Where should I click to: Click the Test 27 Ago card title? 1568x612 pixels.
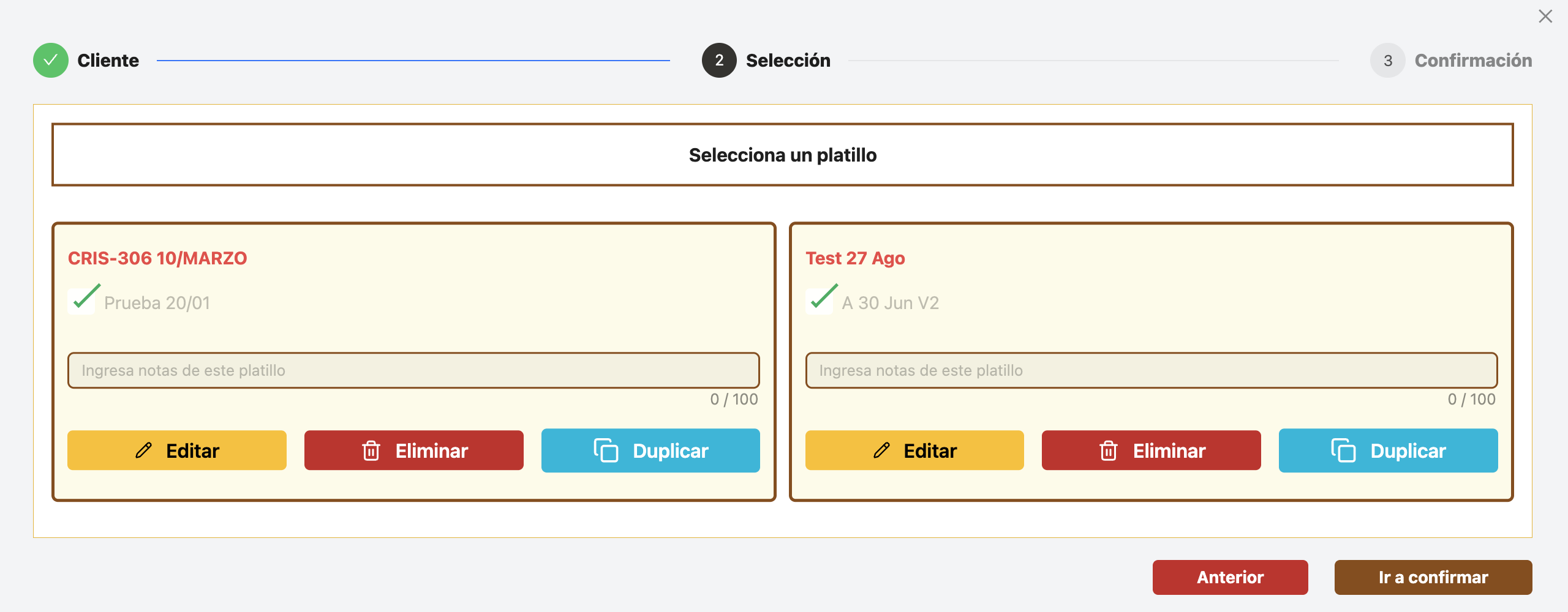[855, 258]
